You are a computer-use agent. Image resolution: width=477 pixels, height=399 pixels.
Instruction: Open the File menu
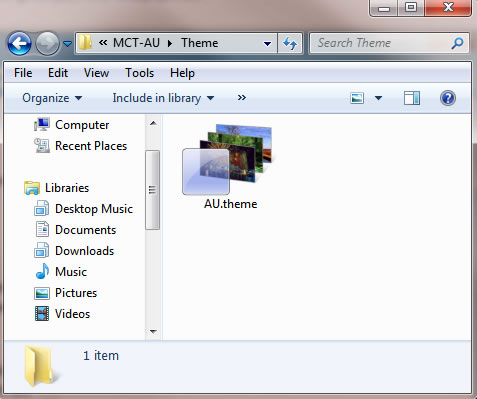coord(23,73)
